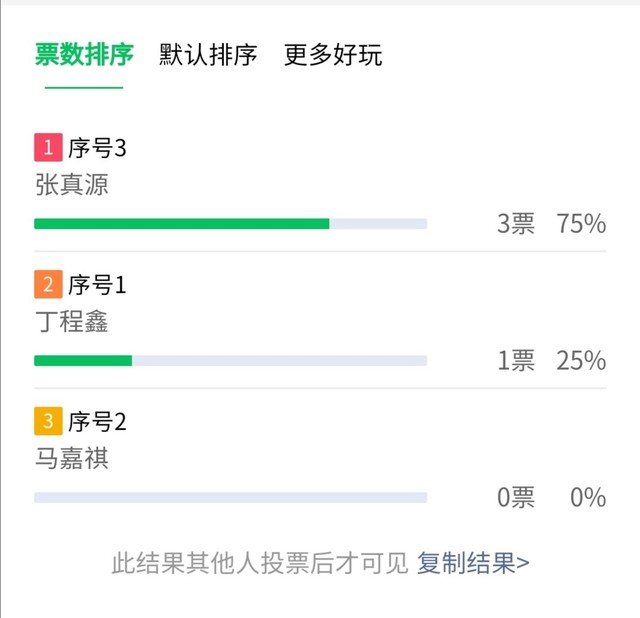Screen dimensions: 640x618
Task: Select candidate name 张真源
Action: point(71,185)
